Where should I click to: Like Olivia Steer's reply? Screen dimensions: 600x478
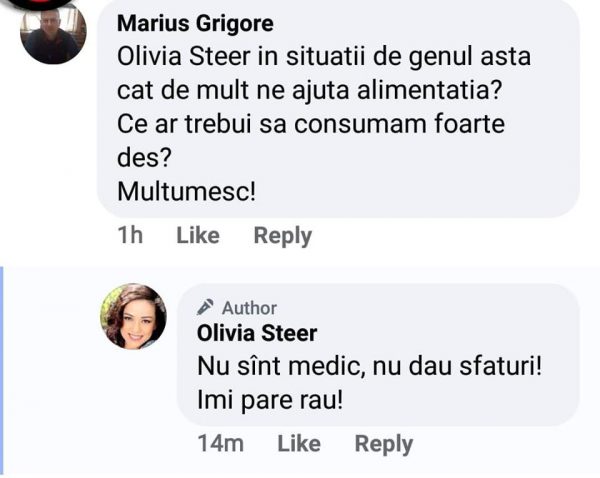point(298,444)
